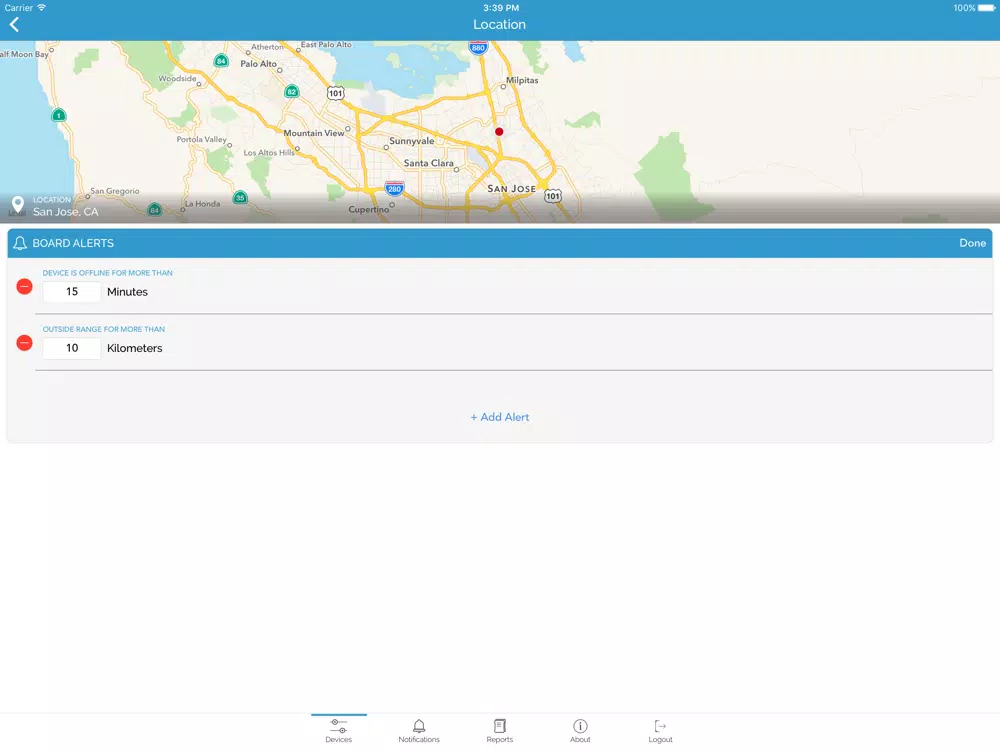Show the About tab
The height and width of the screenshot is (750, 1000).
click(580, 730)
